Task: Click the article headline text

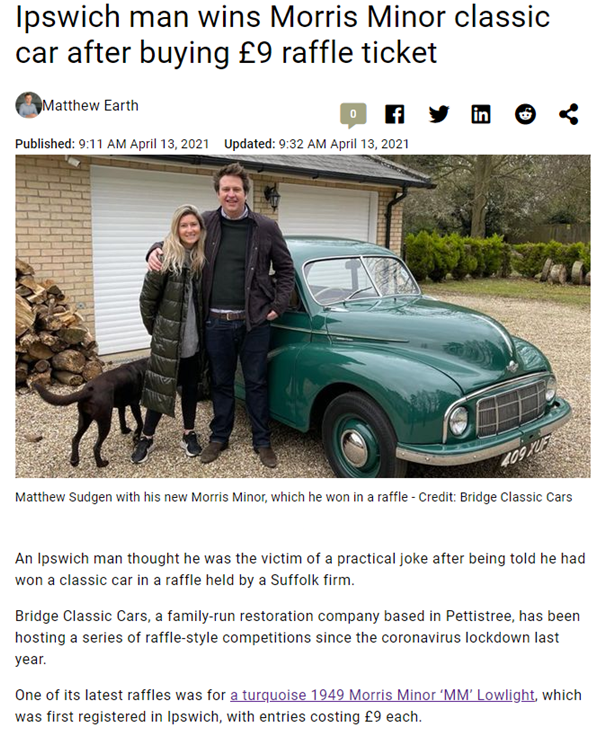Action: coord(283,34)
